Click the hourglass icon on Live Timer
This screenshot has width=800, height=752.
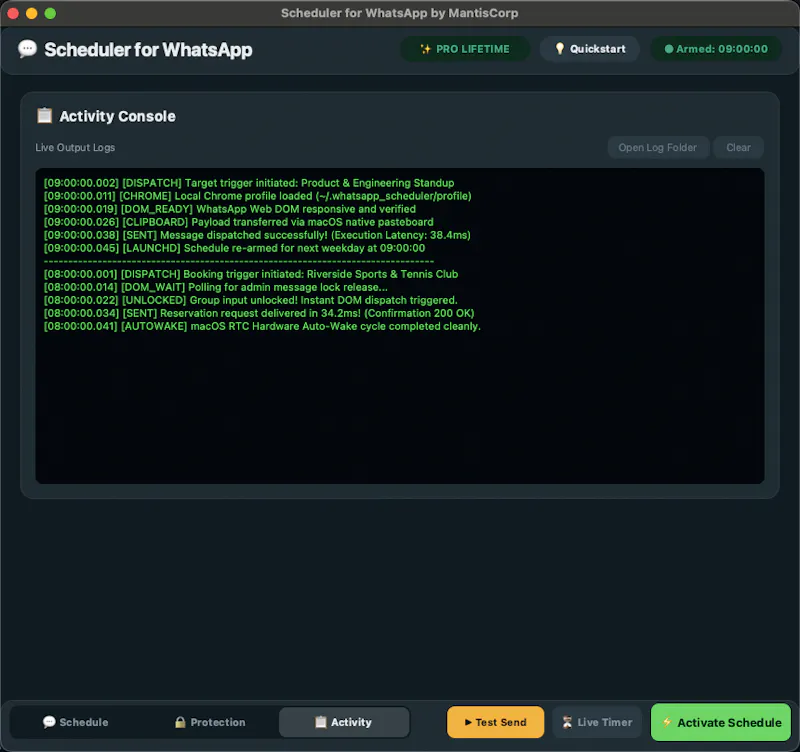pyautogui.click(x=567, y=722)
